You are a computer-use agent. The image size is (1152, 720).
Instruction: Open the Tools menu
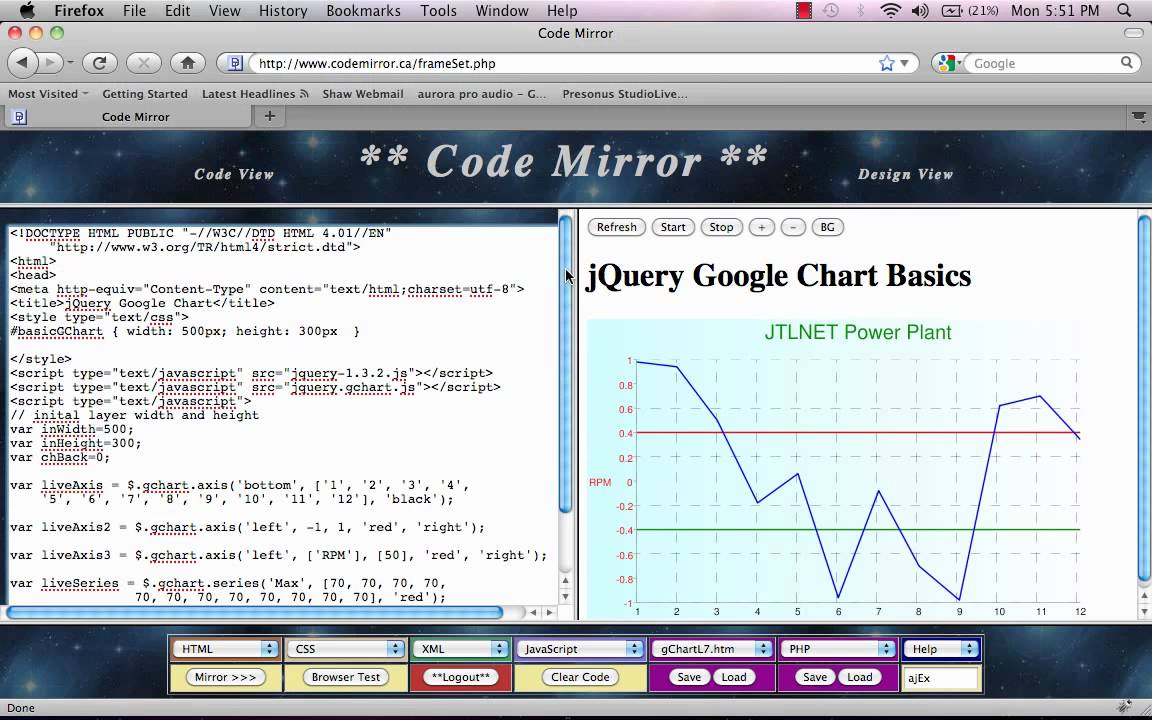click(439, 10)
